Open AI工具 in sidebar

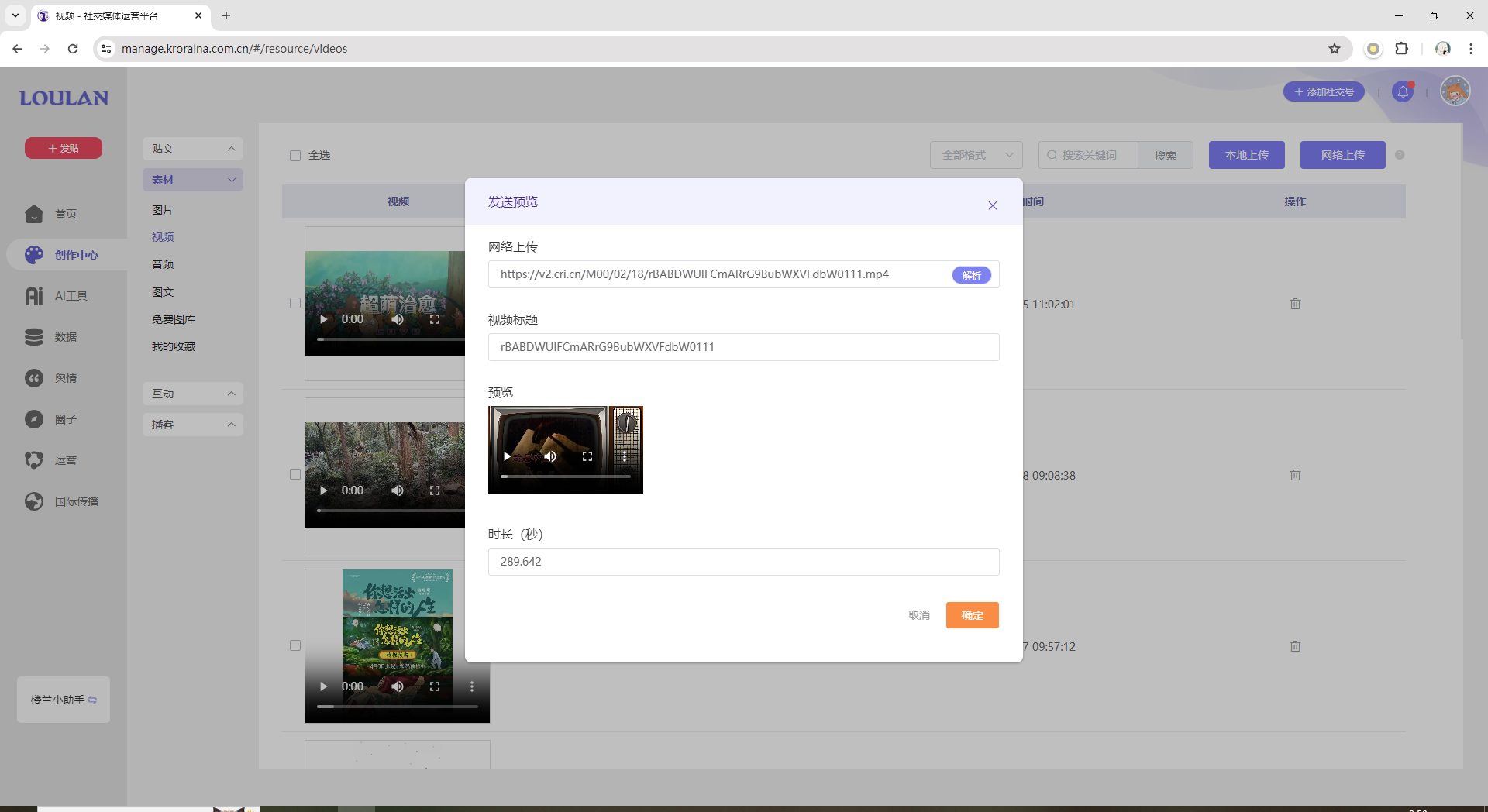57,296
